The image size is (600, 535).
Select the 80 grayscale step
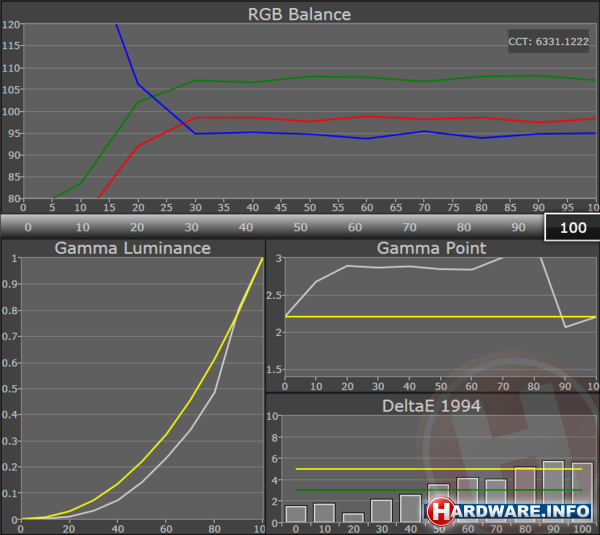[x=463, y=227]
